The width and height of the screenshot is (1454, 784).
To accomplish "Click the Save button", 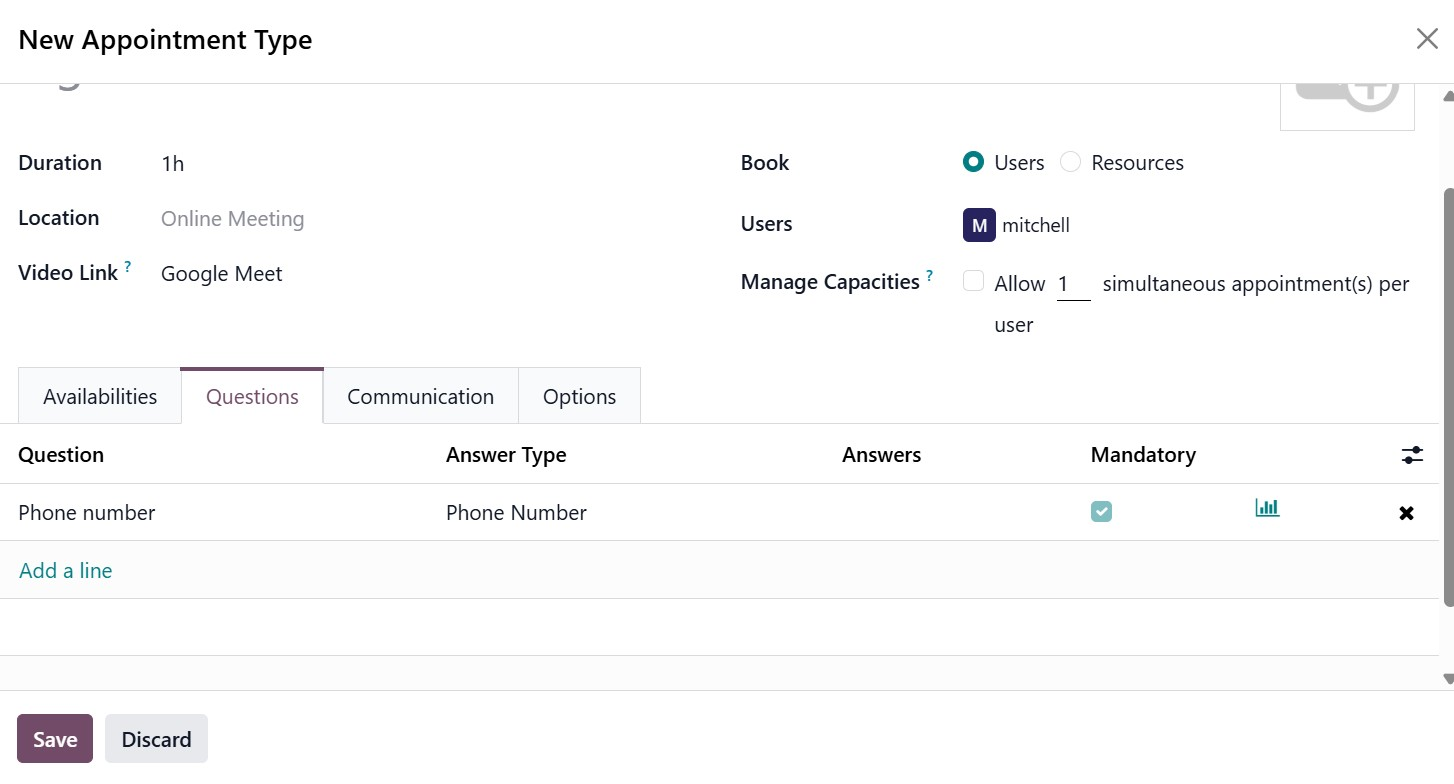I will 55,739.
